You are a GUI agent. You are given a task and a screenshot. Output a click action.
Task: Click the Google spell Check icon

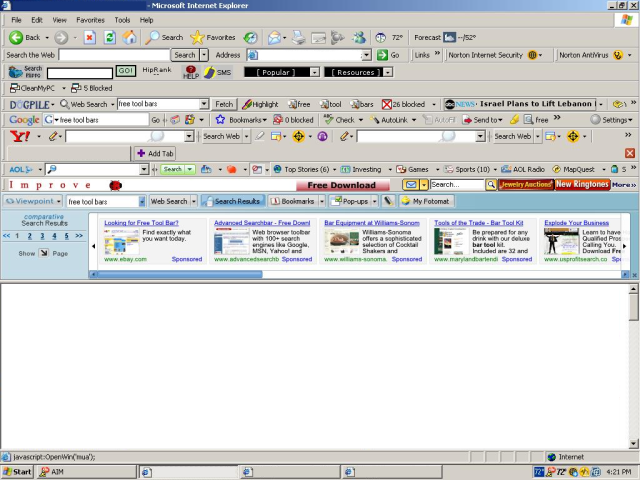(x=328, y=119)
